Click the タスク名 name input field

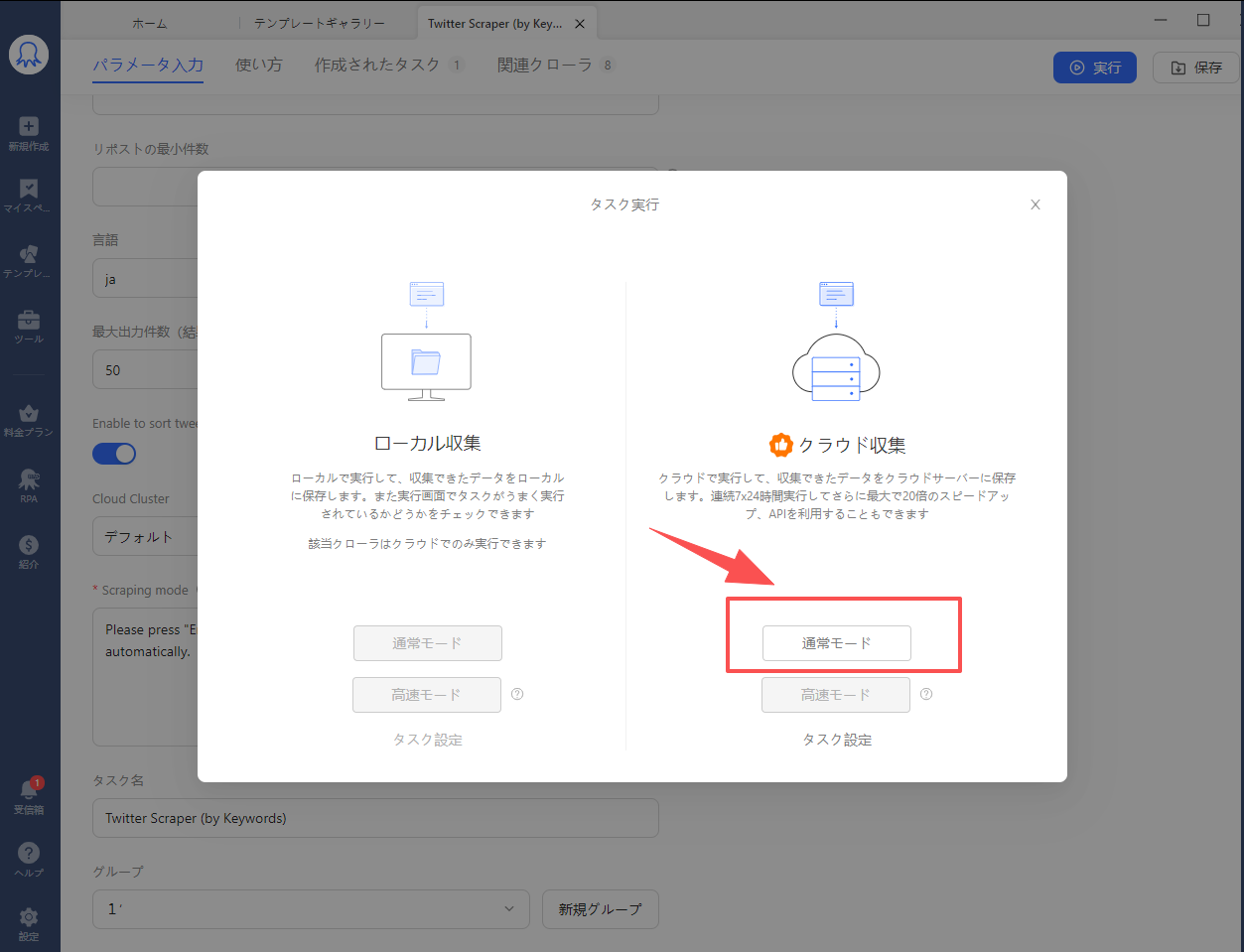(375, 817)
